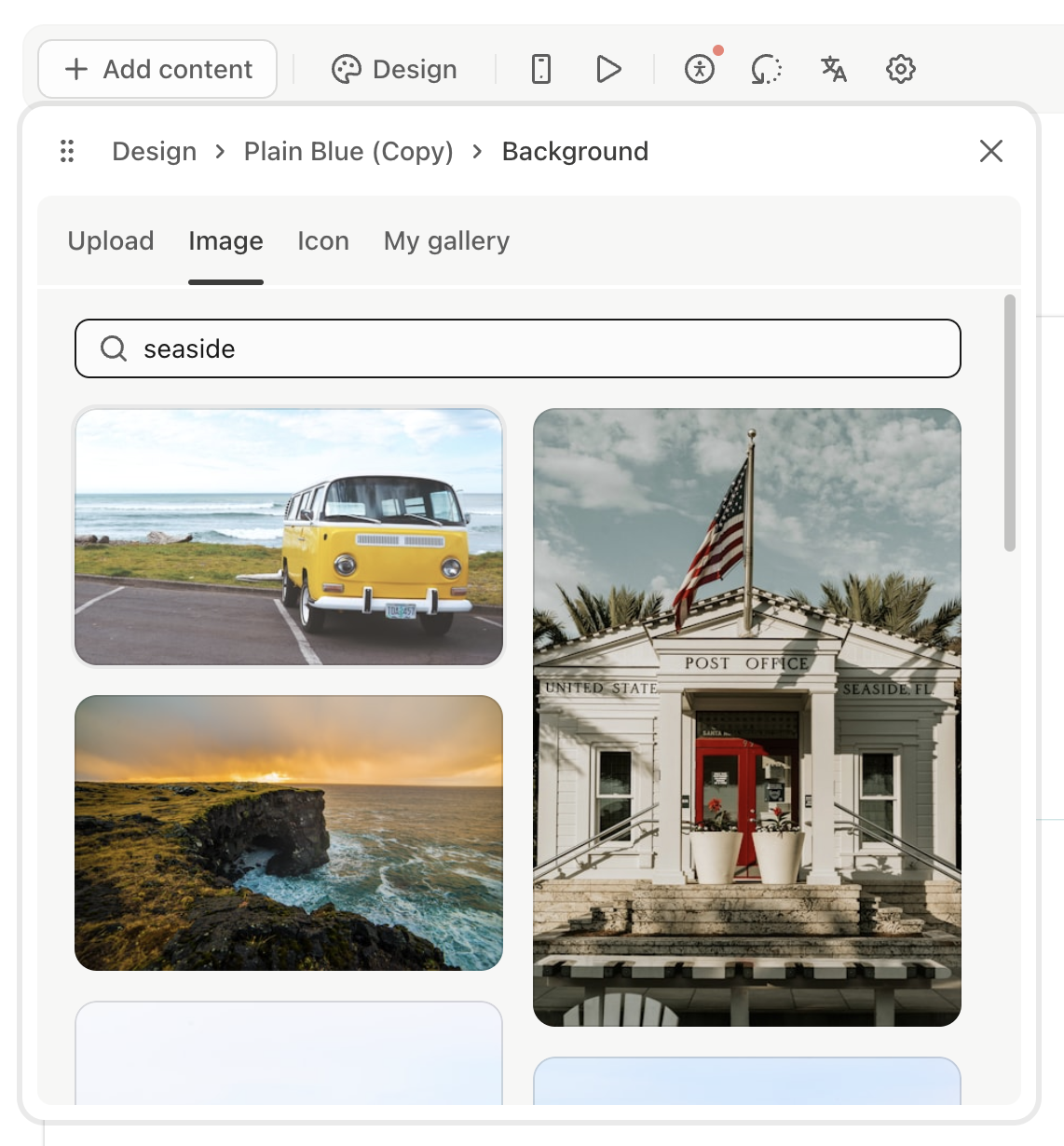Switch to the Upload tab
The height and width of the screenshot is (1146, 1064).
(x=111, y=241)
